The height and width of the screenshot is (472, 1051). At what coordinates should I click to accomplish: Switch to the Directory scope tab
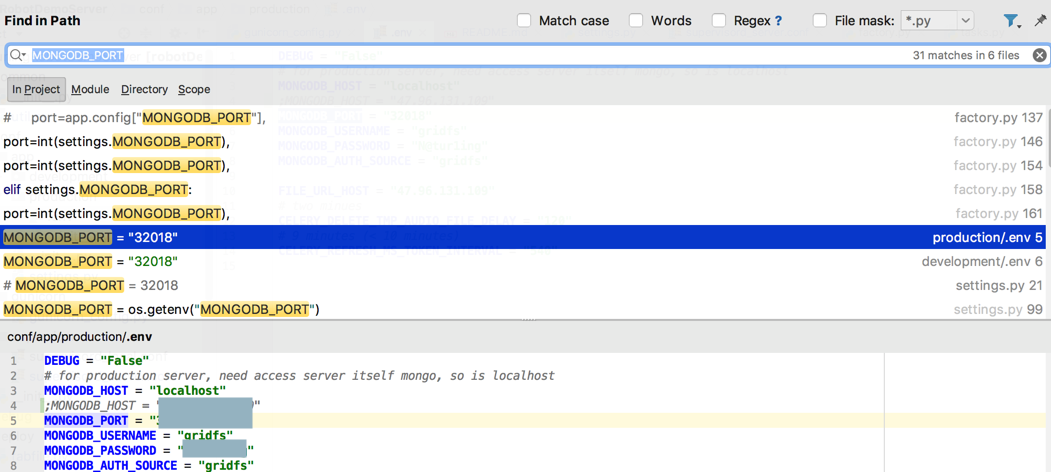pos(144,89)
